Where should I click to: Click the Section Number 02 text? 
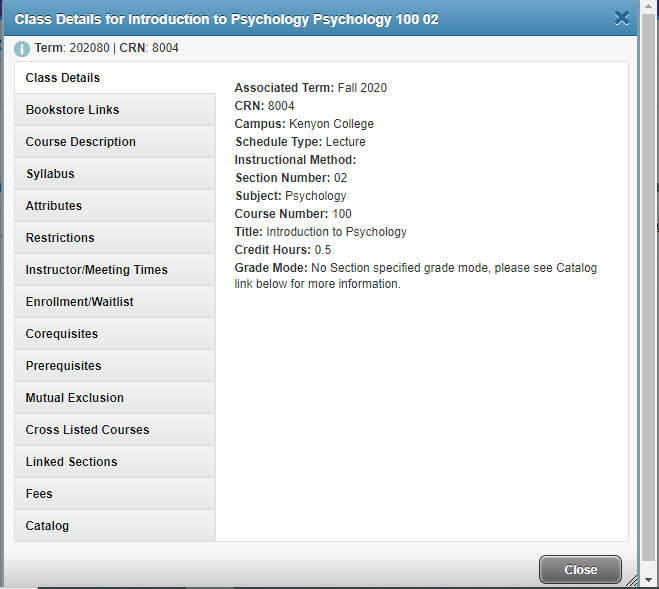tap(291, 178)
